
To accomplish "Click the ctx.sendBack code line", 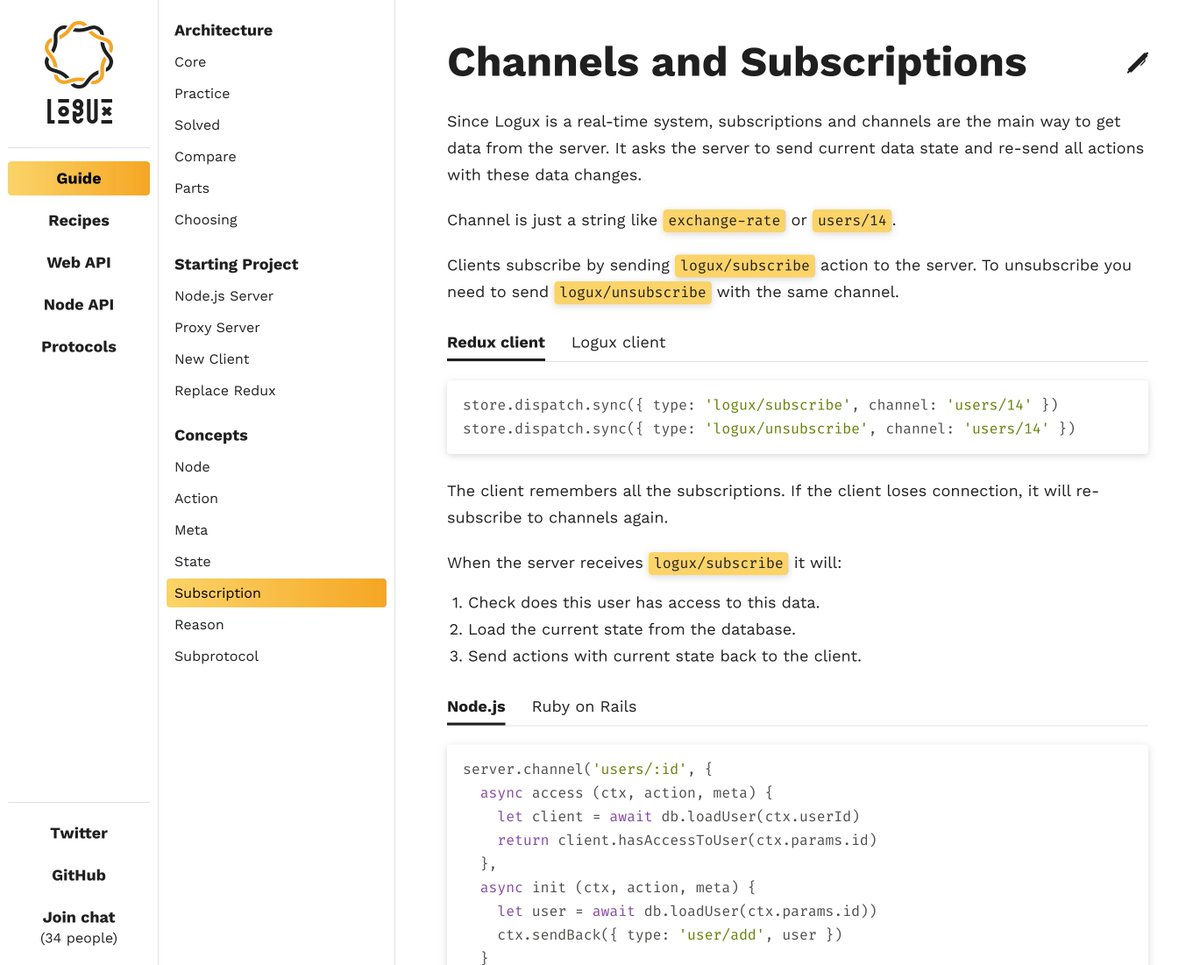I will tap(670, 934).
